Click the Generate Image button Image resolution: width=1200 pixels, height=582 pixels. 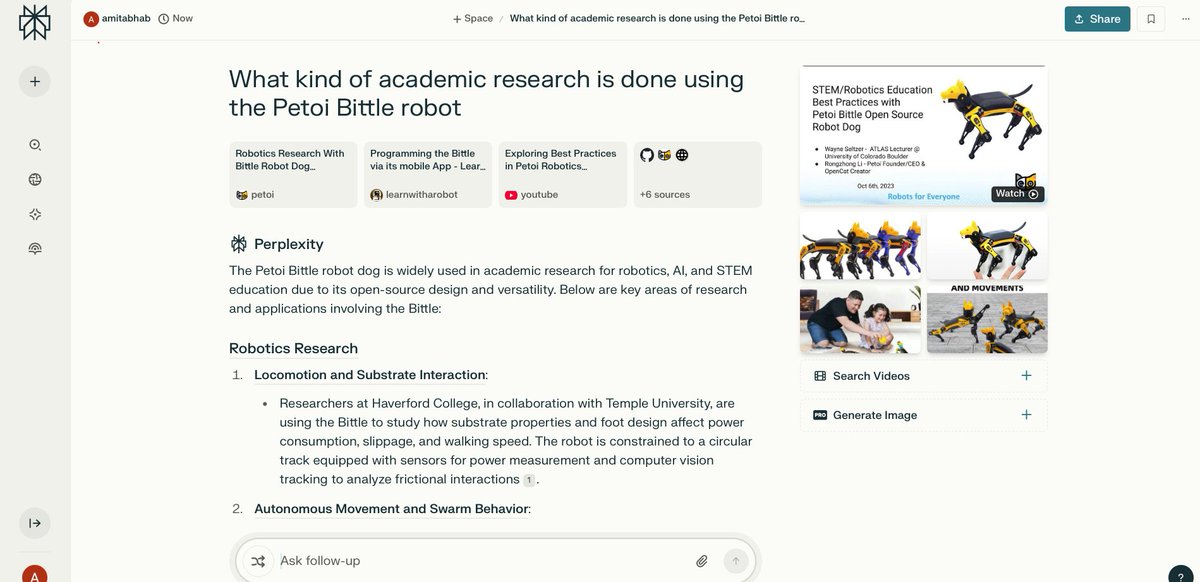[x=923, y=415]
